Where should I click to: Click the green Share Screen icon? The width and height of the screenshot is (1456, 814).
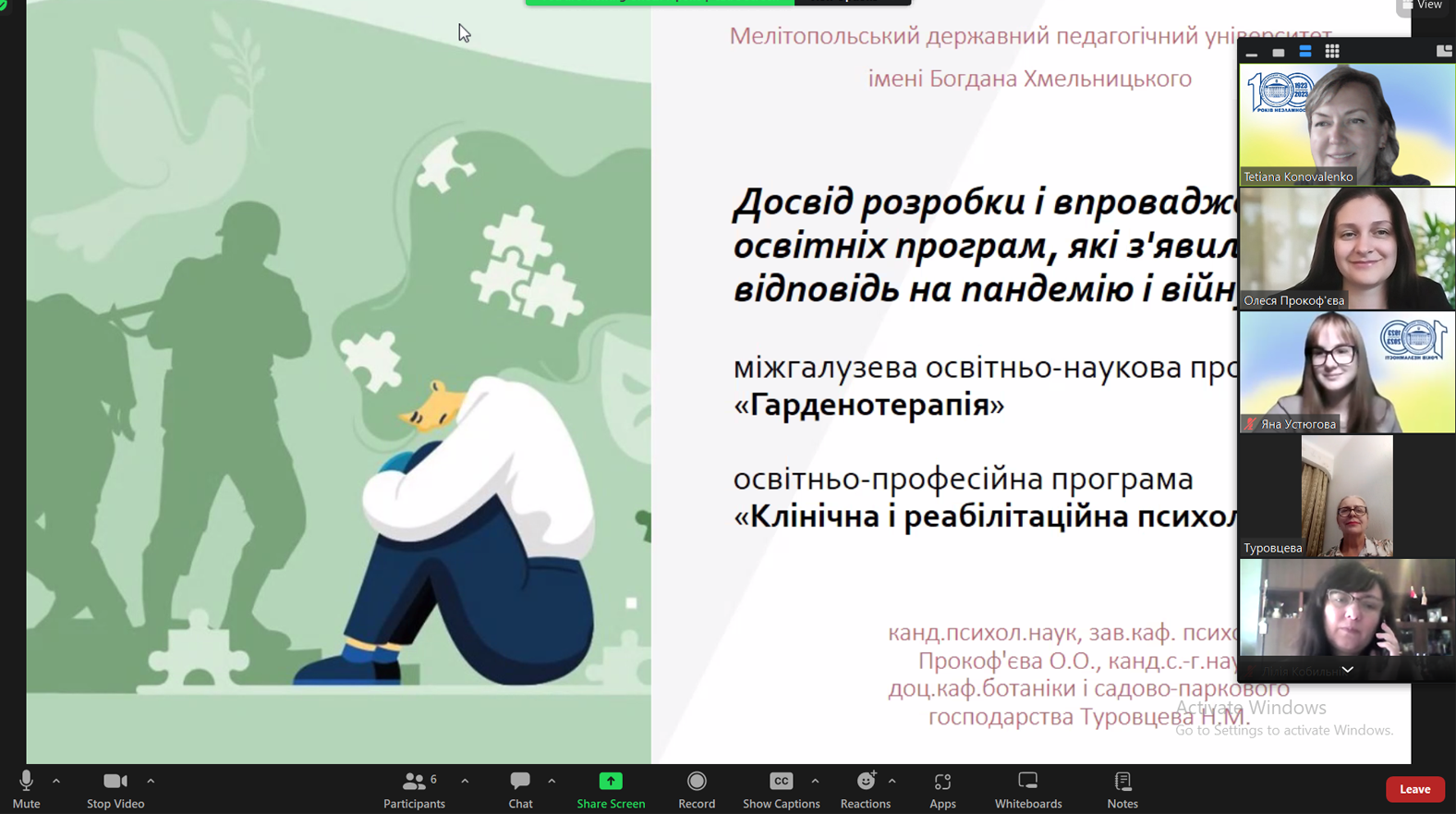[x=611, y=782]
